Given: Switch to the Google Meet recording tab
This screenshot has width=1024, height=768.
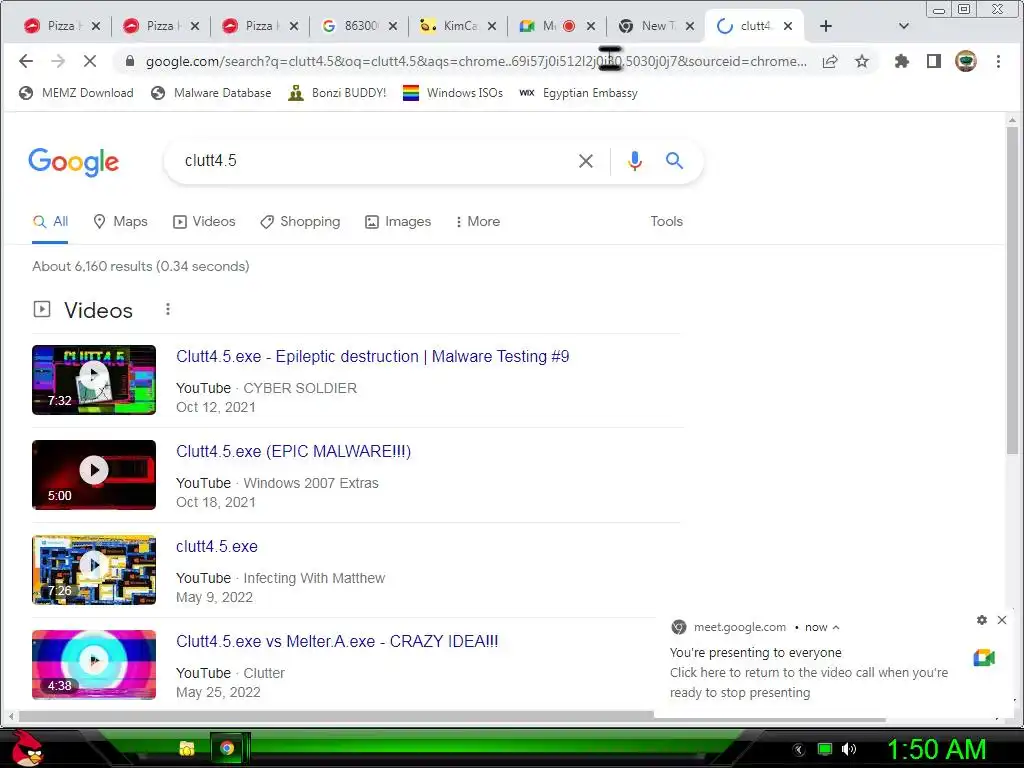Looking at the screenshot, I should tap(547, 26).
